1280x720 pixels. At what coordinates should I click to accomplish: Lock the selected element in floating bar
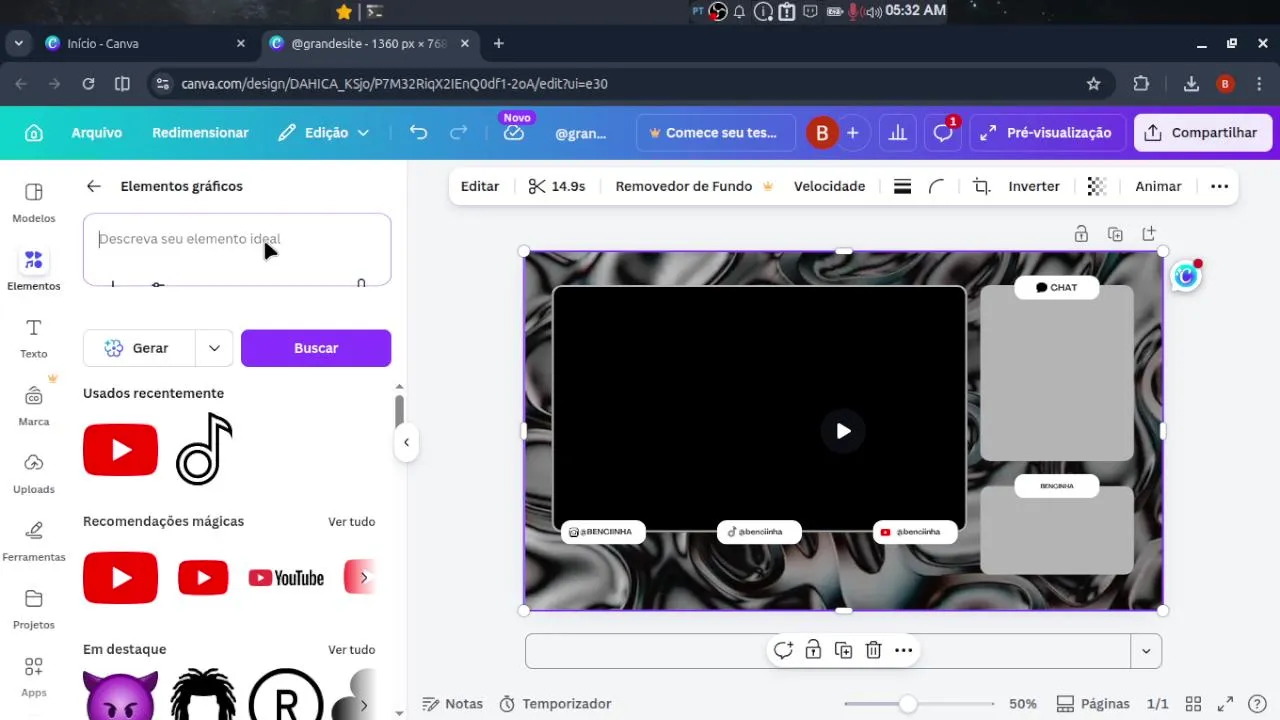[x=813, y=650]
